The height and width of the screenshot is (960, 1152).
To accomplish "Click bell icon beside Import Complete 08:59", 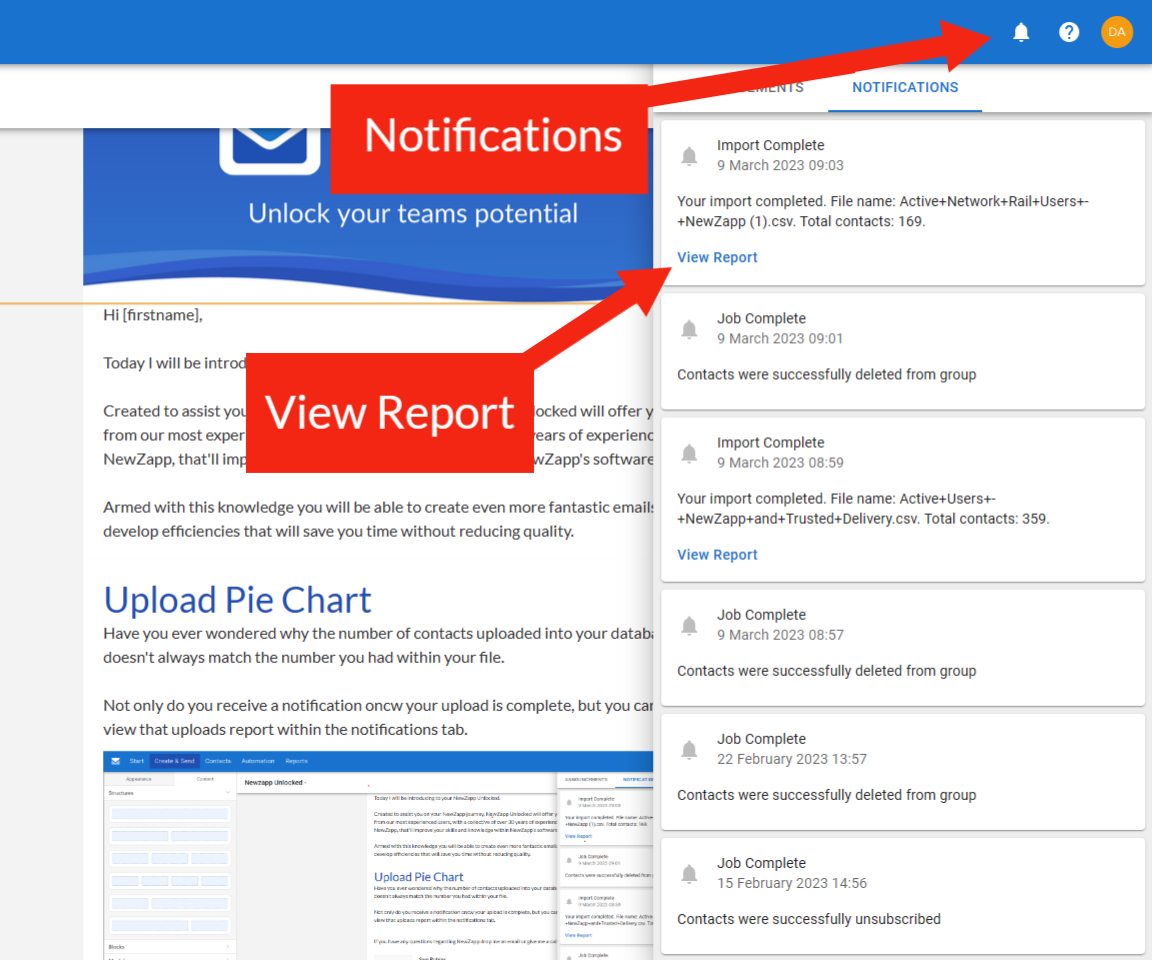I will tap(689, 453).
